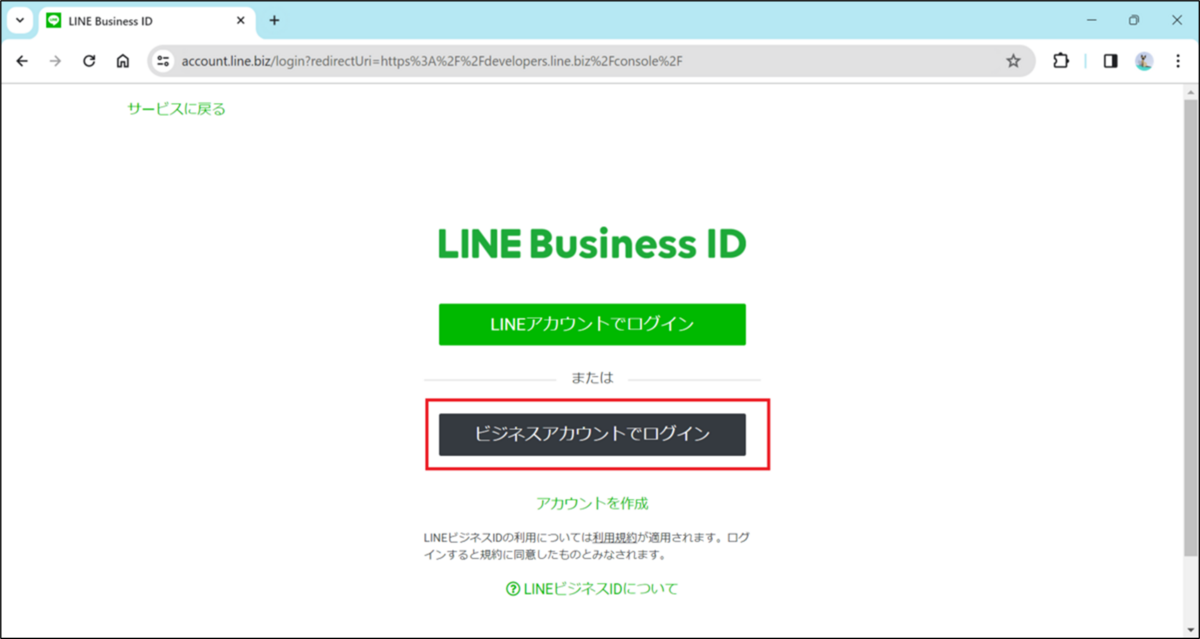Viewport: 1200px width, 639px height.
Task: Click ビジネスアカウントでログイン button
Action: pyautogui.click(x=592, y=434)
